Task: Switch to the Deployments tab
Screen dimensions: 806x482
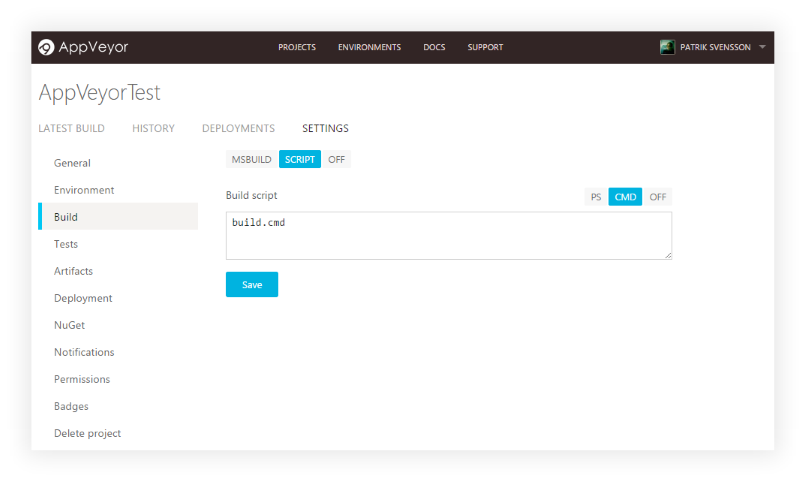Action: (x=239, y=128)
